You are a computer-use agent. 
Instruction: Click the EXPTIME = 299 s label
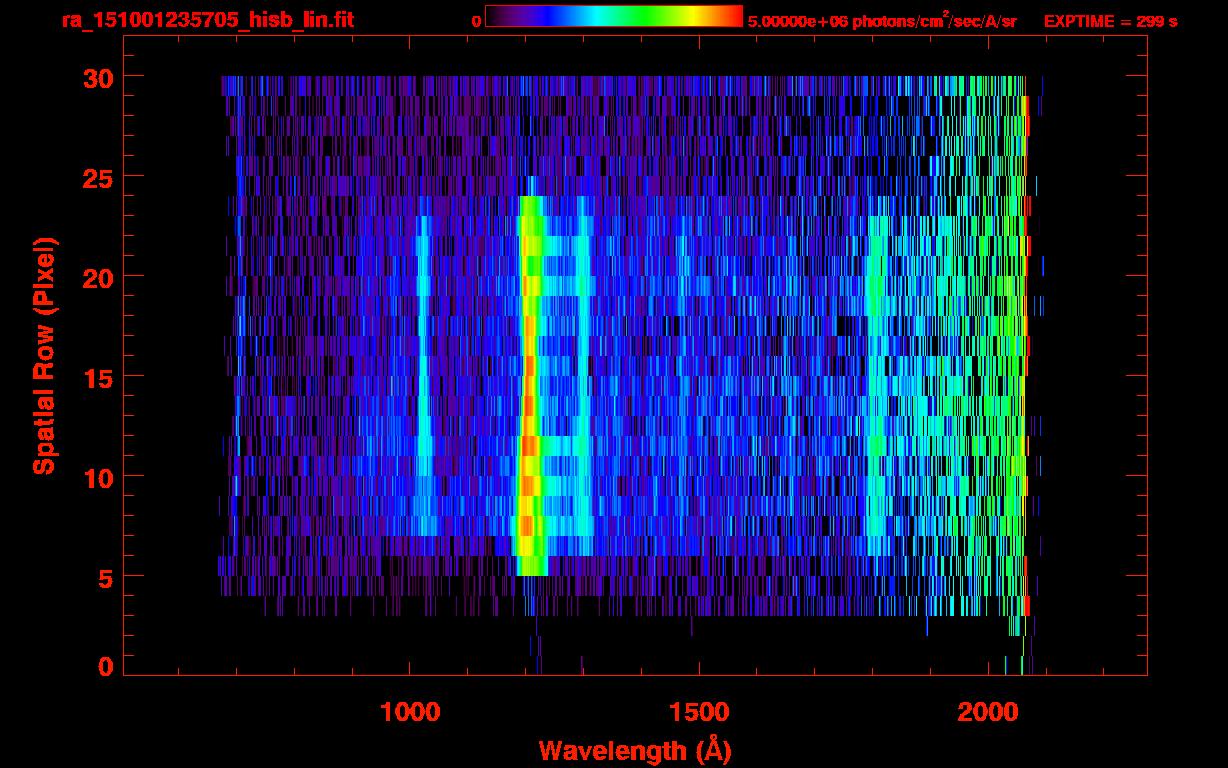1110,21
